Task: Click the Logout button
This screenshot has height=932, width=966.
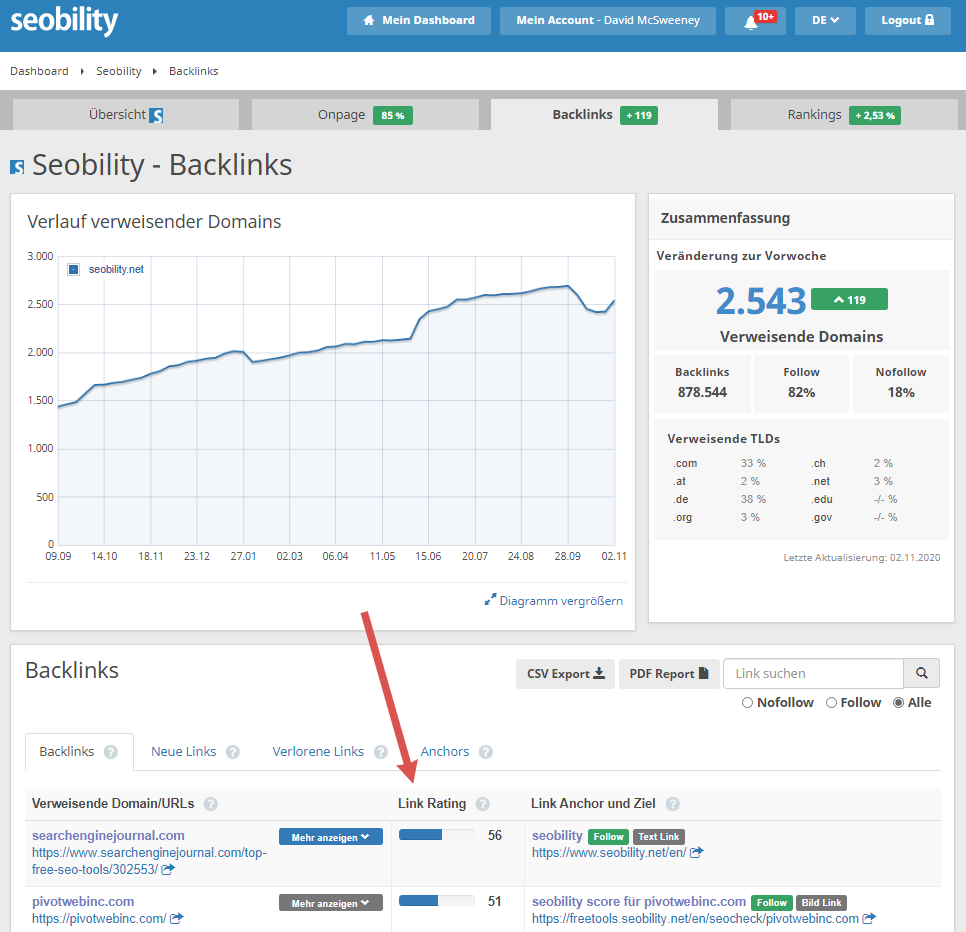Action: 907,20
